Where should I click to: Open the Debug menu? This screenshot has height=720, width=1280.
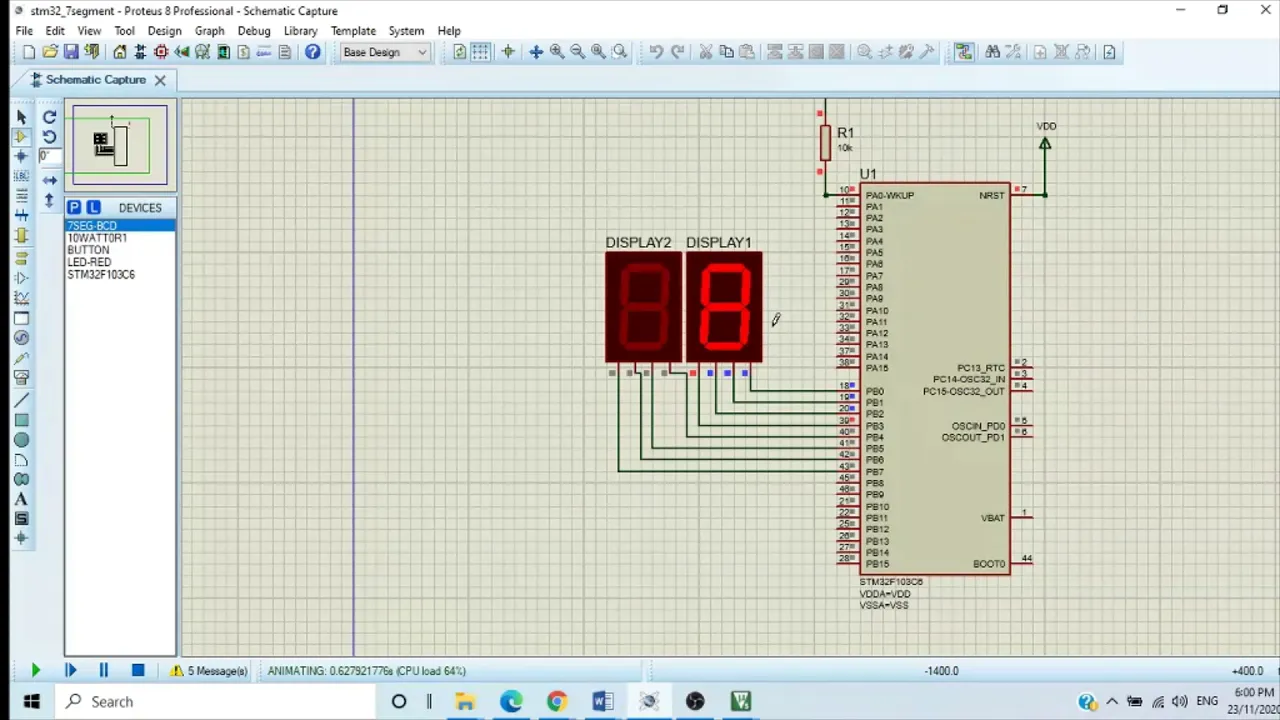(x=254, y=31)
